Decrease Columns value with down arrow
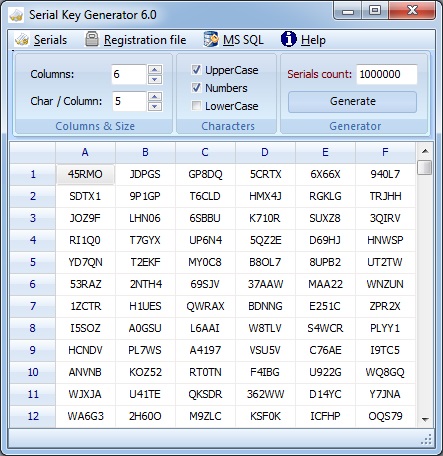 point(155,79)
